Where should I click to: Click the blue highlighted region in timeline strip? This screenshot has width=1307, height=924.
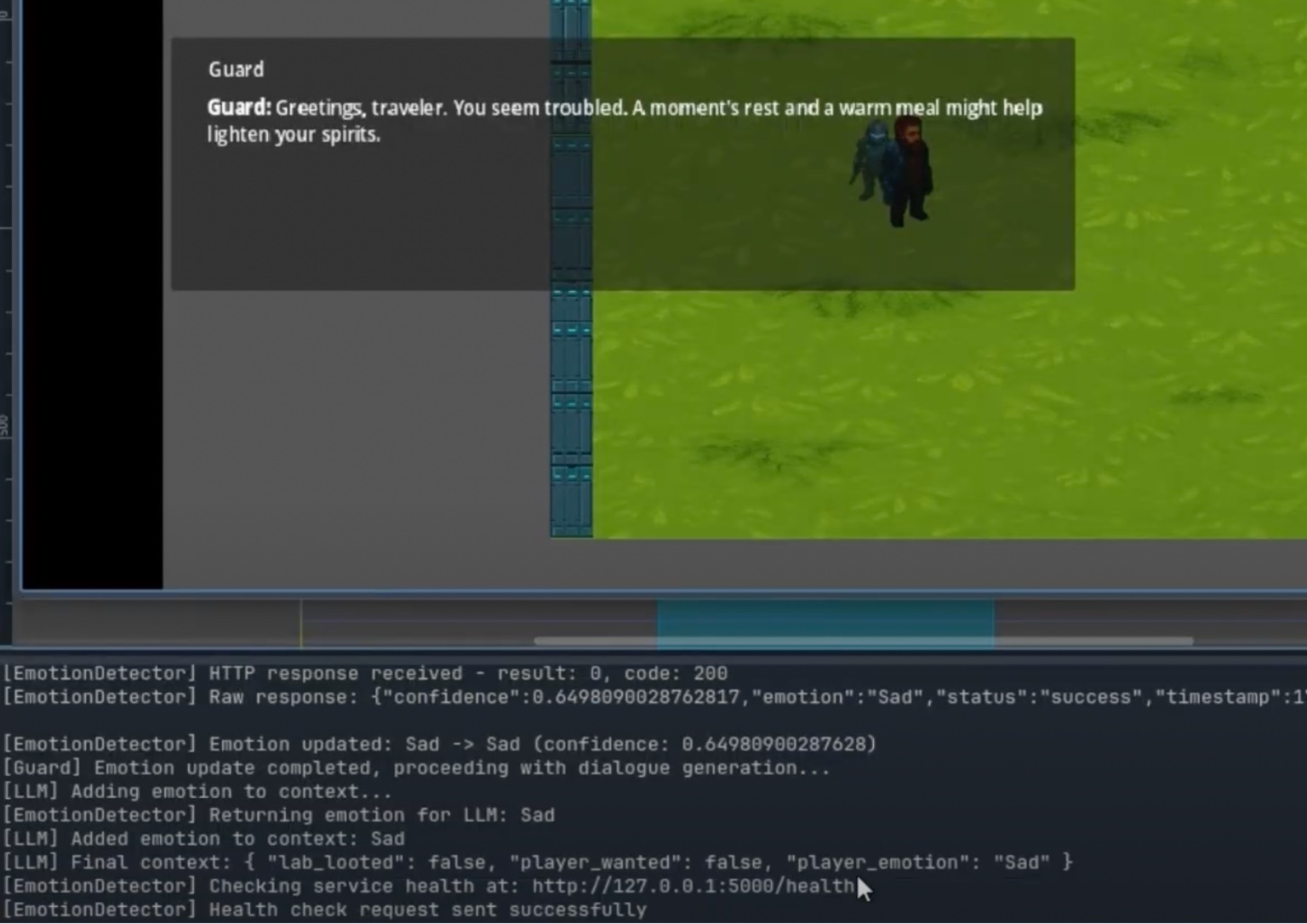click(x=825, y=624)
